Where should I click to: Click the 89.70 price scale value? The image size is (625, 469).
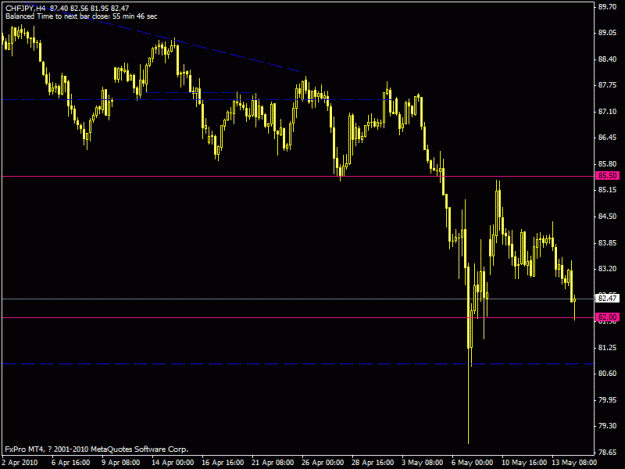point(607,7)
